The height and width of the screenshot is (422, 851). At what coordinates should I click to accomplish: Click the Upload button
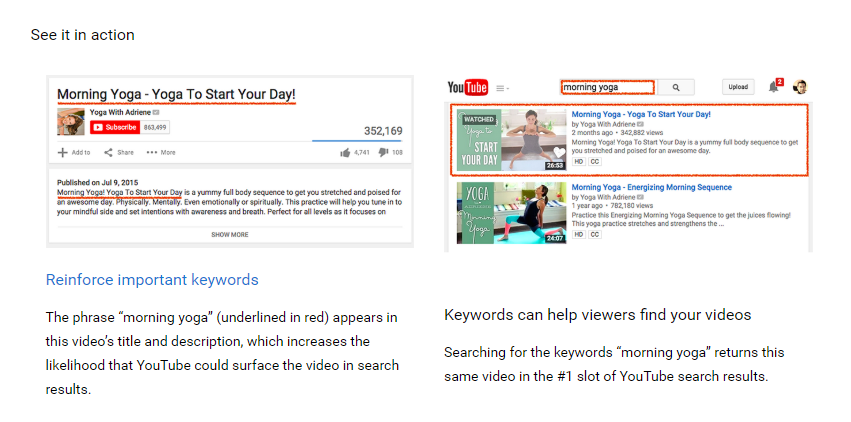[738, 87]
